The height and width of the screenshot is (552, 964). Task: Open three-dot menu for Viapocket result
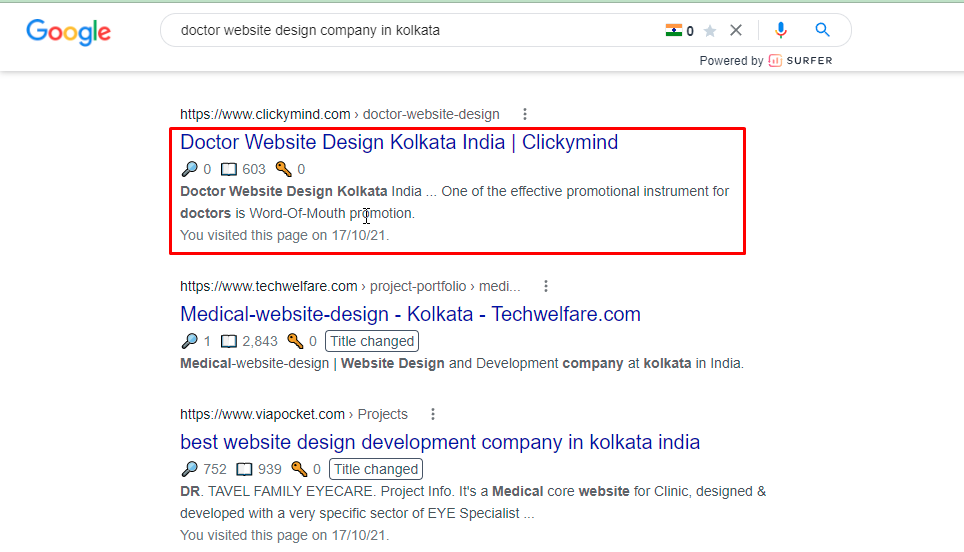432,414
